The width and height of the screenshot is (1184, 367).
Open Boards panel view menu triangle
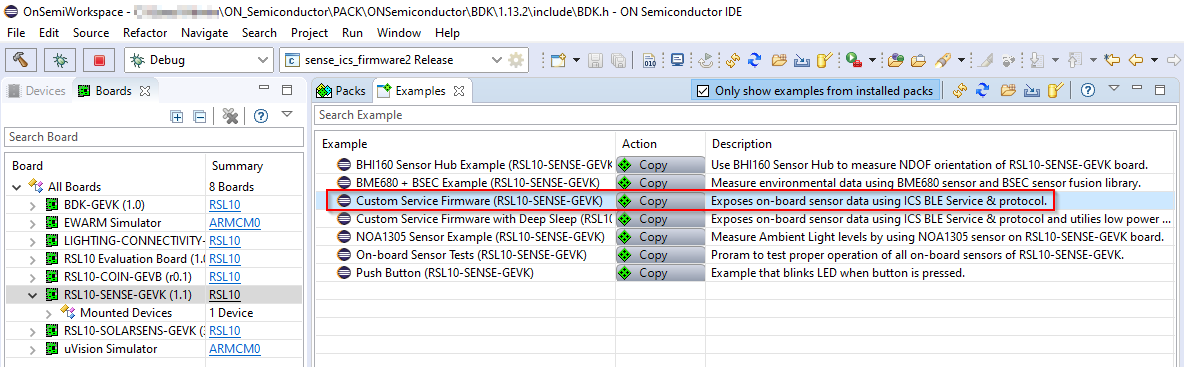pyautogui.click(x=286, y=115)
